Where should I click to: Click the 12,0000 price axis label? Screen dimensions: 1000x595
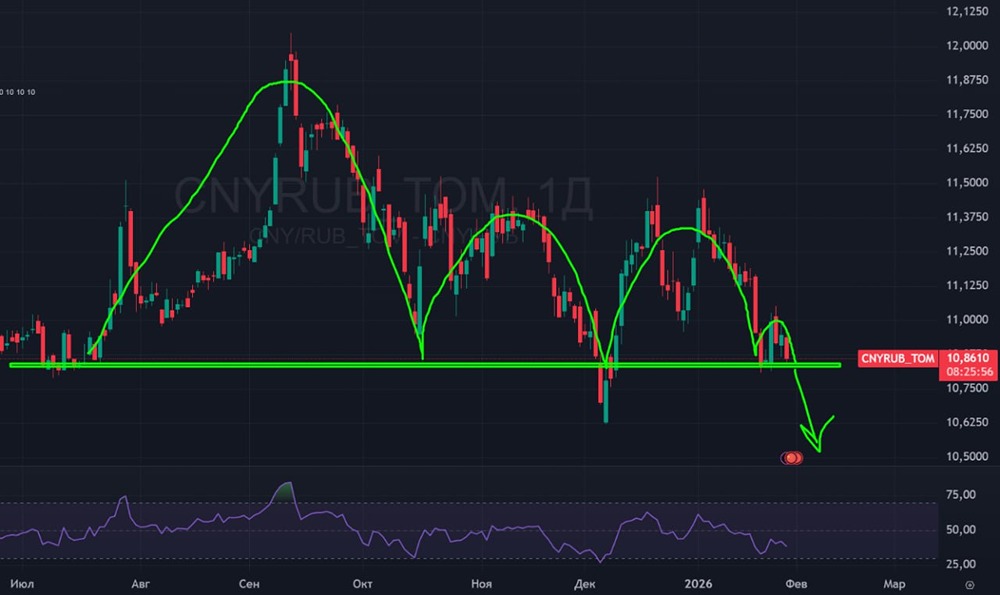pos(966,46)
